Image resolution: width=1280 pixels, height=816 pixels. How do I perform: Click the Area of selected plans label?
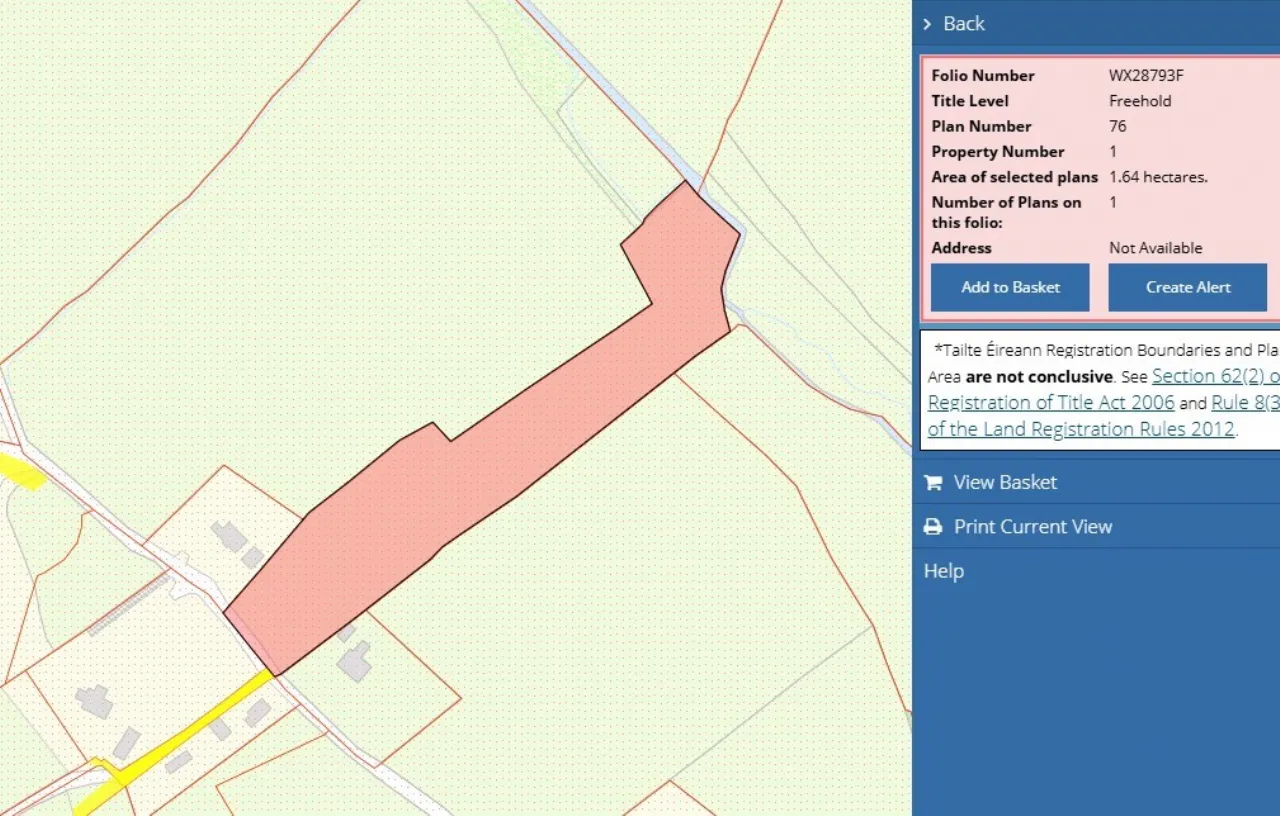click(1015, 177)
